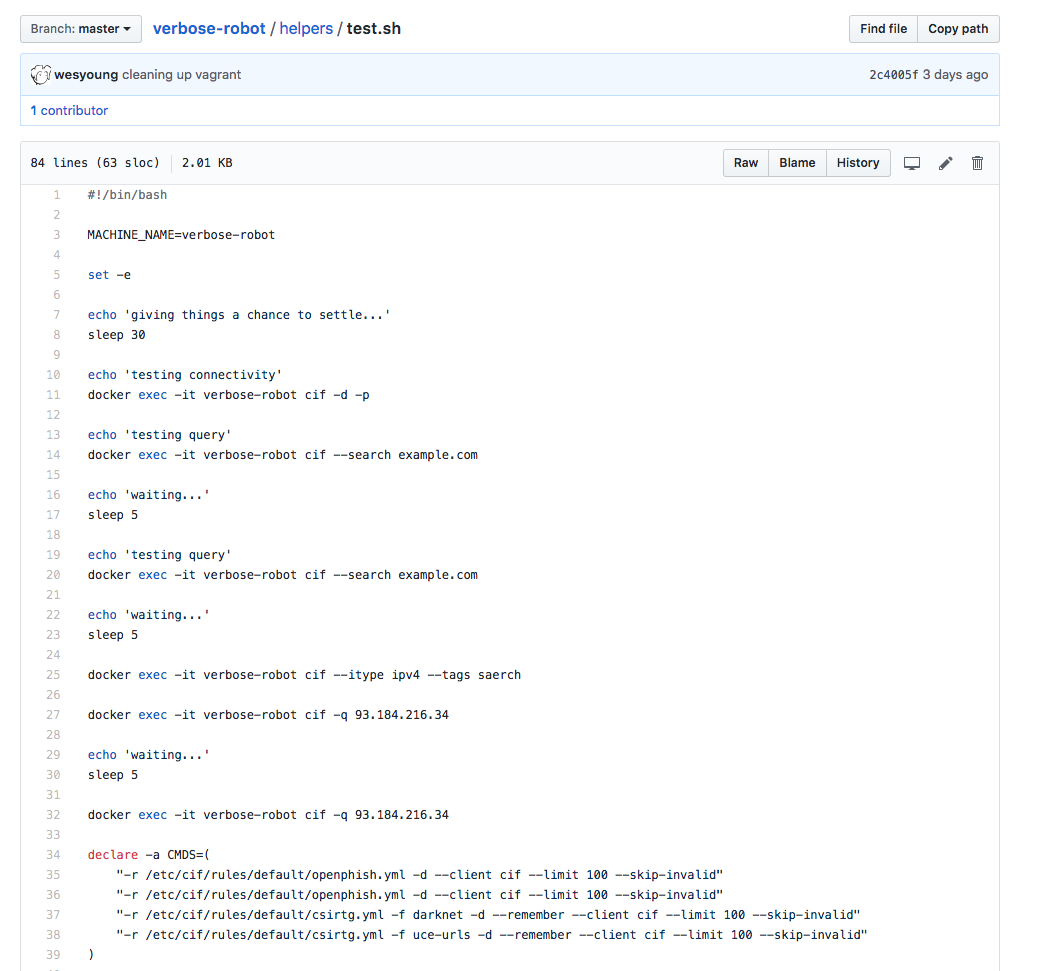The width and height of the screenshot is (1038, 971).
Task: Open file in GitHub Desktop icon
Action: (912, 163)
